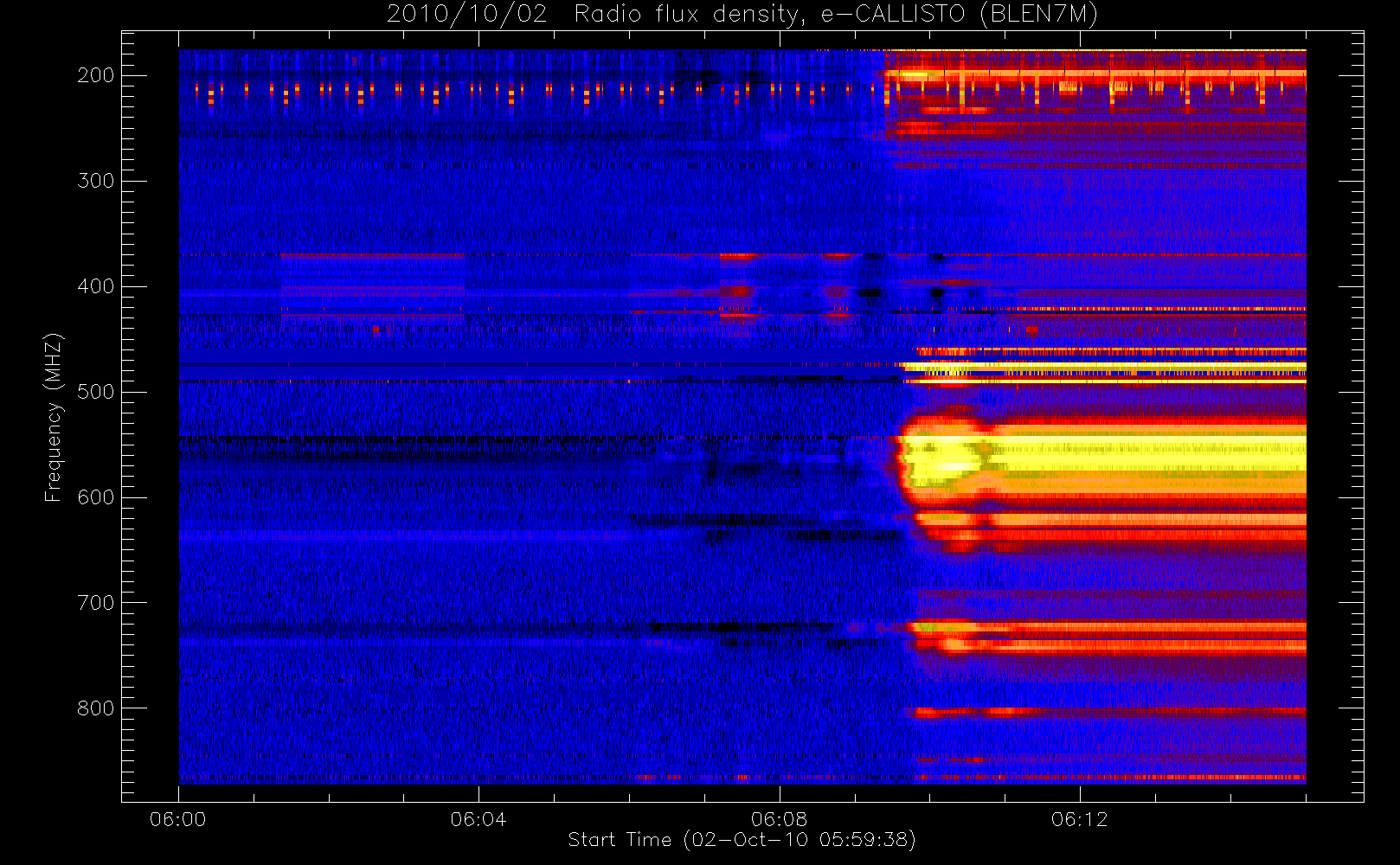Click the plot title "Radio flux density, e-CALLISTO (BLEN7M)"
1400x865 pixels.
[836, 15]
